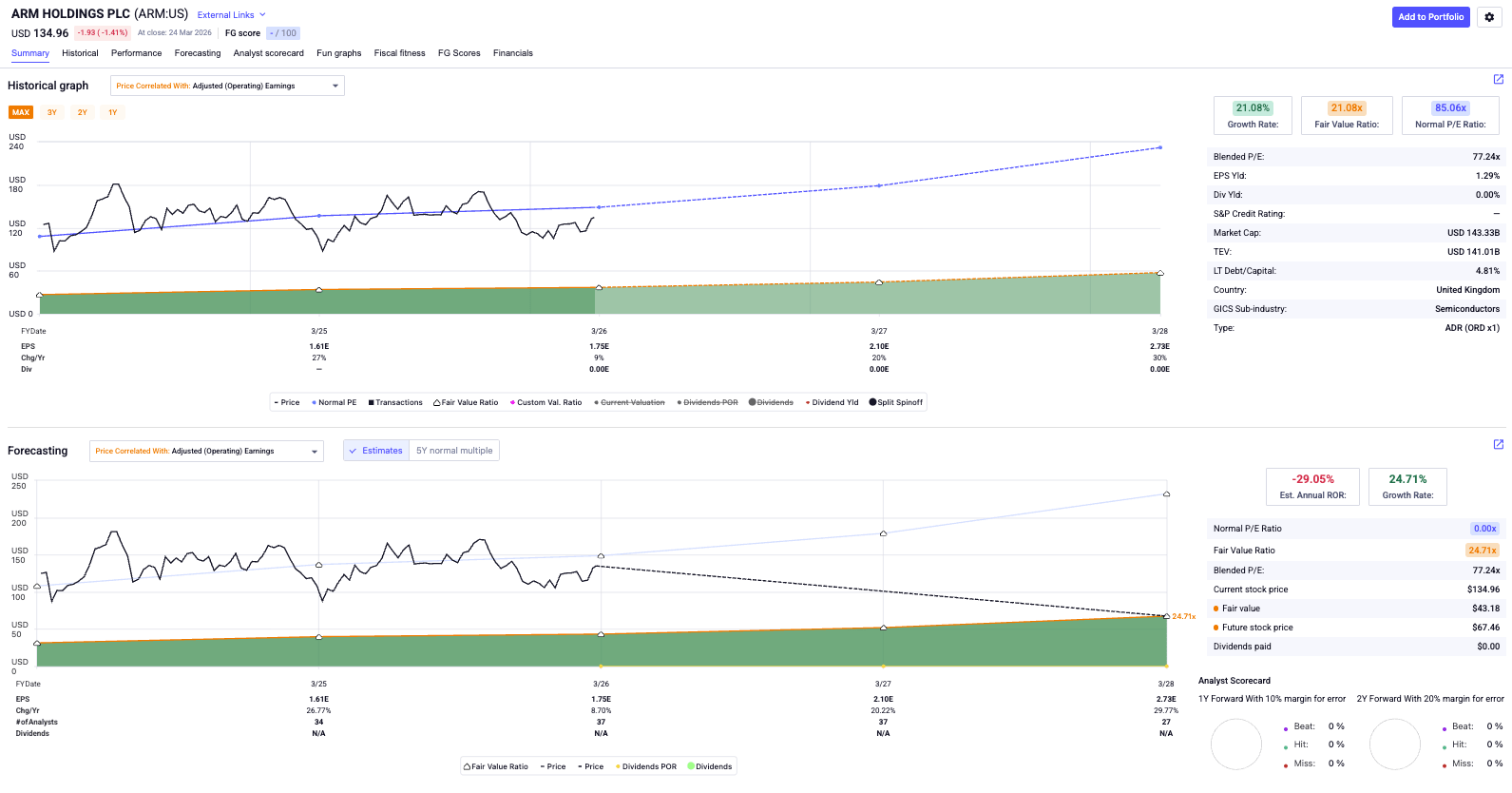Toggle Fair Value Ratio in forecasting legend
Viewport: 1512px width, 793px height.
point(496,766)
